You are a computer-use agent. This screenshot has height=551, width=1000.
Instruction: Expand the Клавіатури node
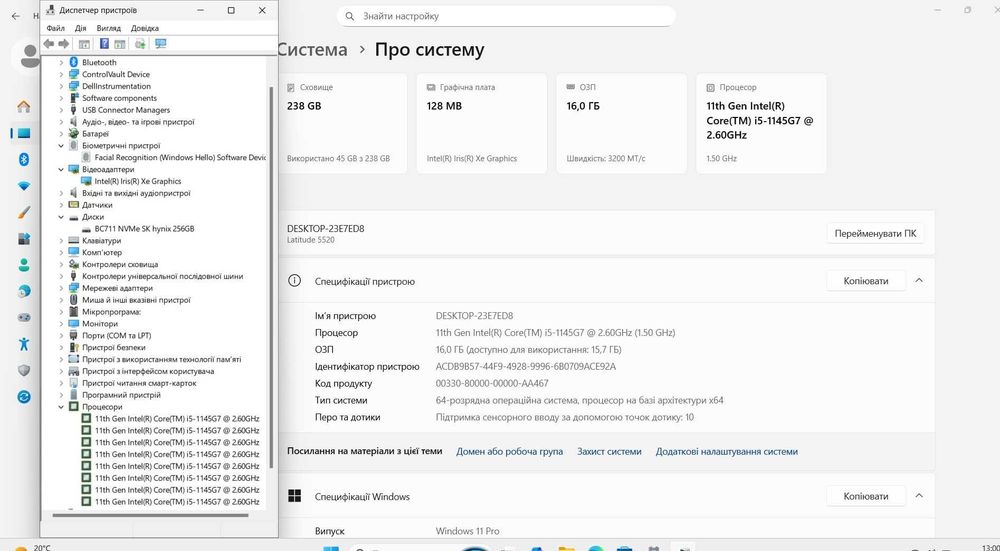[x=61, y=240]
